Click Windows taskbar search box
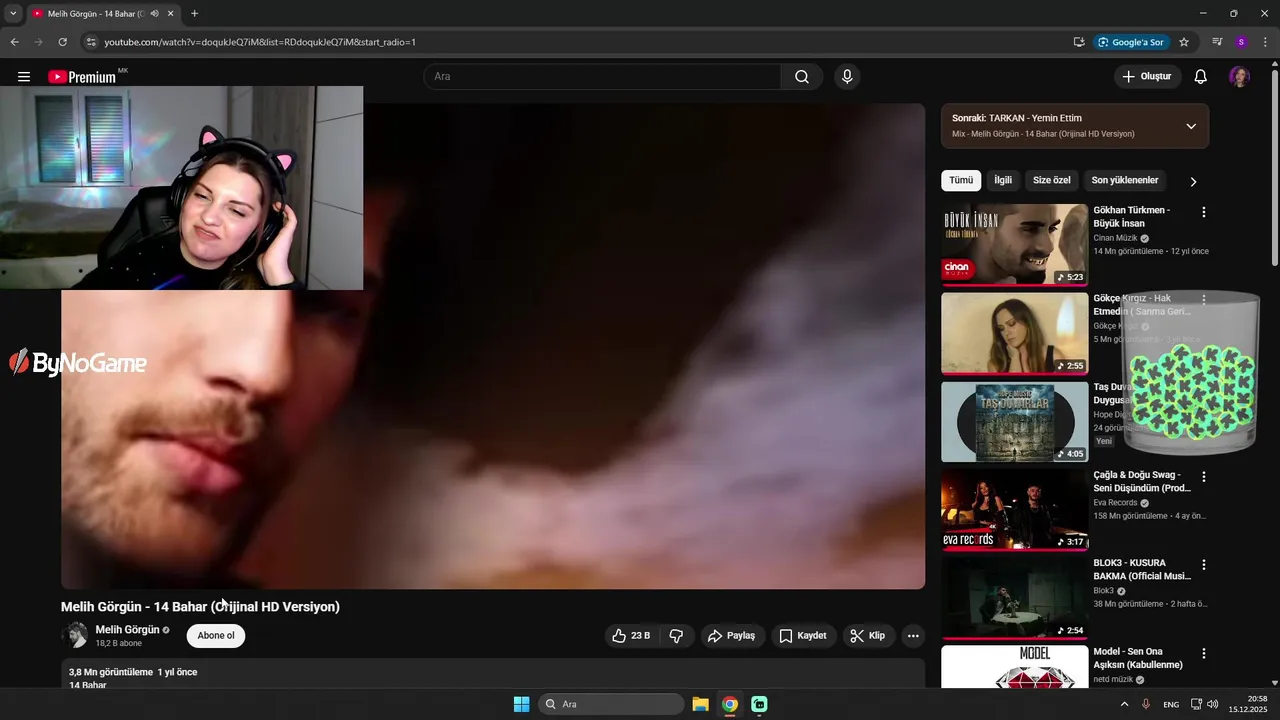This screenshot has width=1280, height=720. point(611,704)
